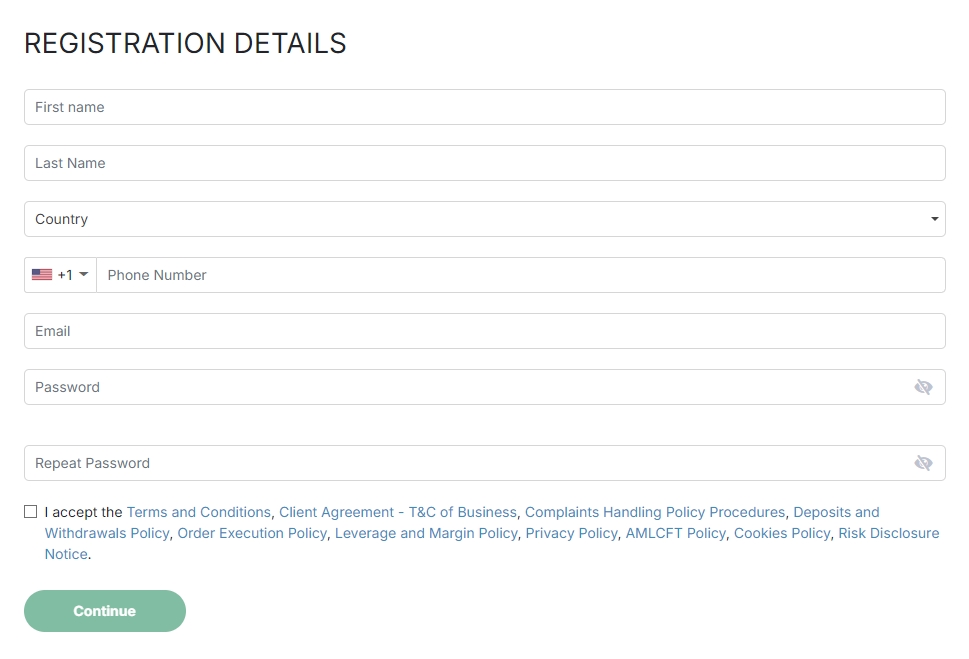This screenshot has width=969, height=659.
Task: Click the US flag icon
Action: (42, 275)
